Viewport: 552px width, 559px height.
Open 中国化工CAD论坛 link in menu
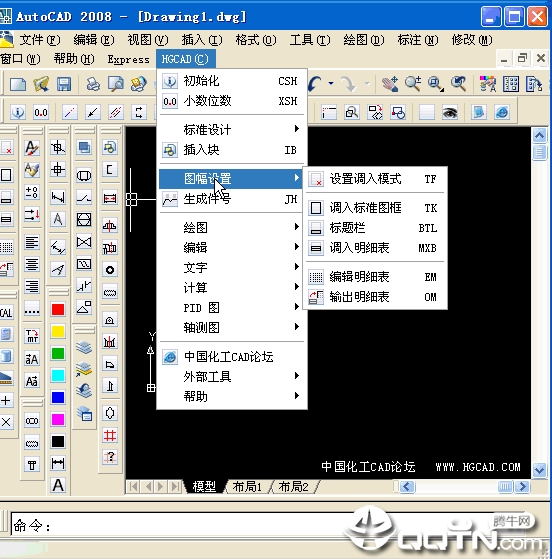[232, 357]
